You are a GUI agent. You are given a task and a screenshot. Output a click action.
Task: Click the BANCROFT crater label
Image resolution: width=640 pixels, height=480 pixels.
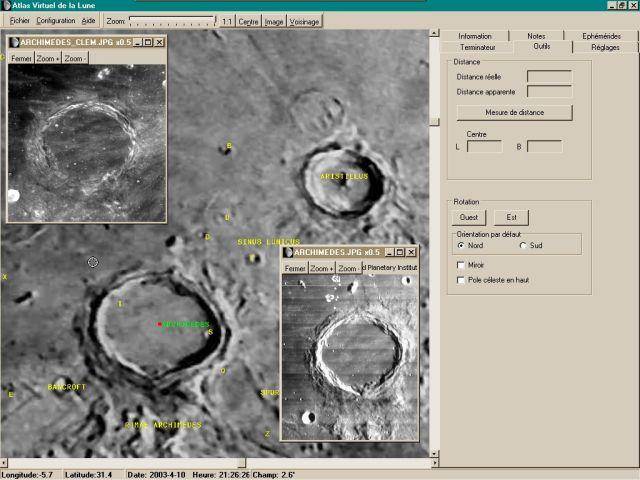coord(67,387)
